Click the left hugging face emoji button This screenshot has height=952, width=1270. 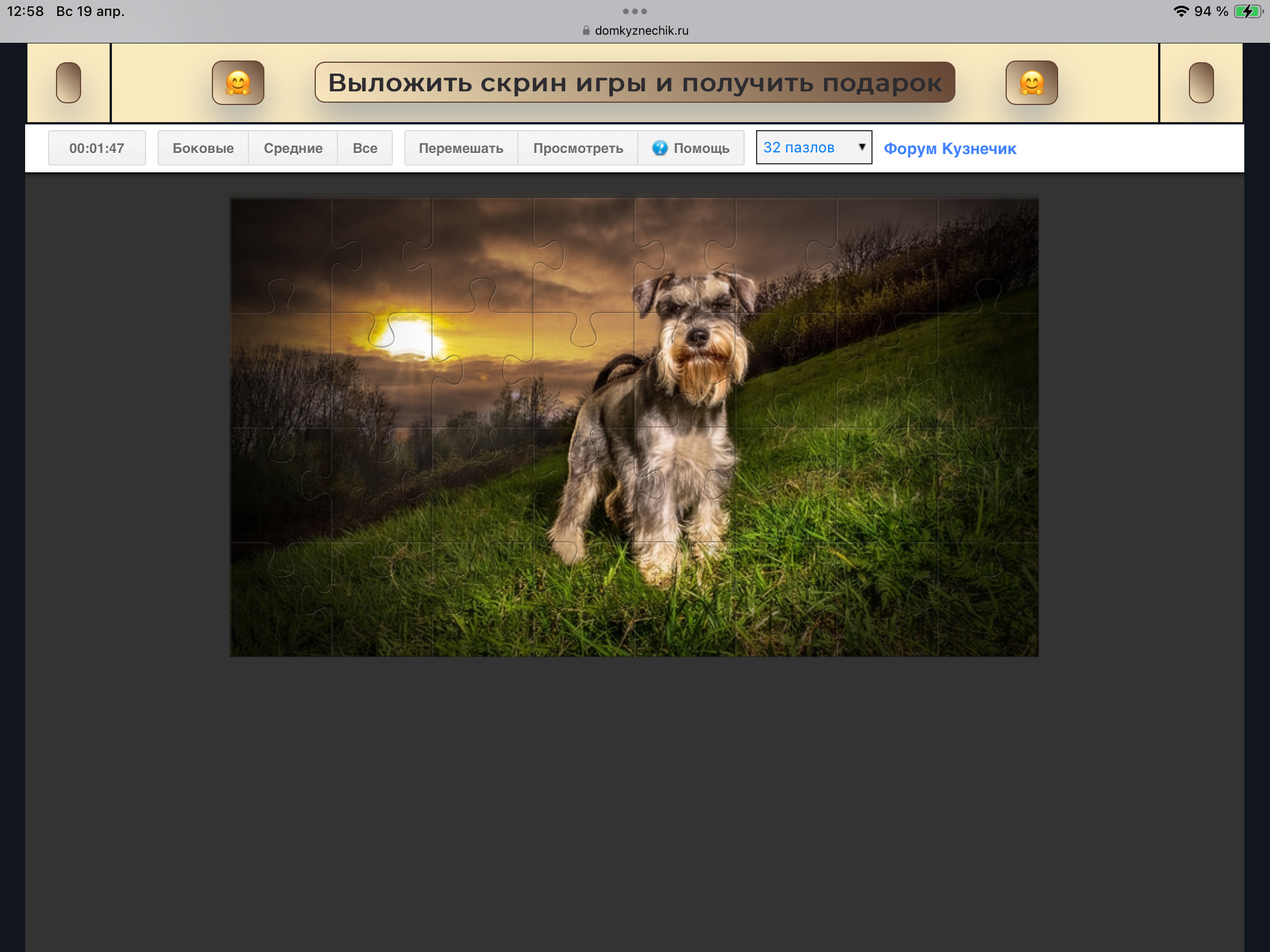point(238,83)
